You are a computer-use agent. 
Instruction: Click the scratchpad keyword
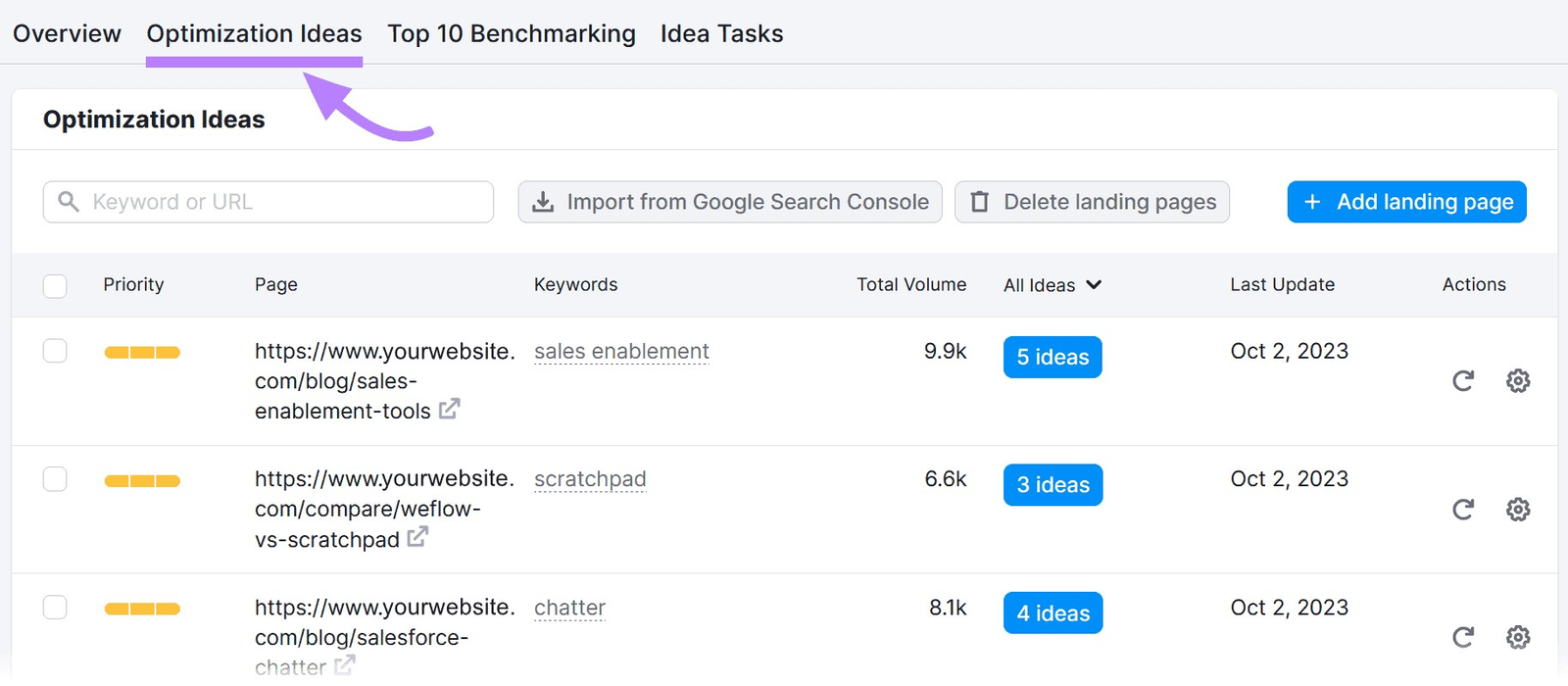590,479
